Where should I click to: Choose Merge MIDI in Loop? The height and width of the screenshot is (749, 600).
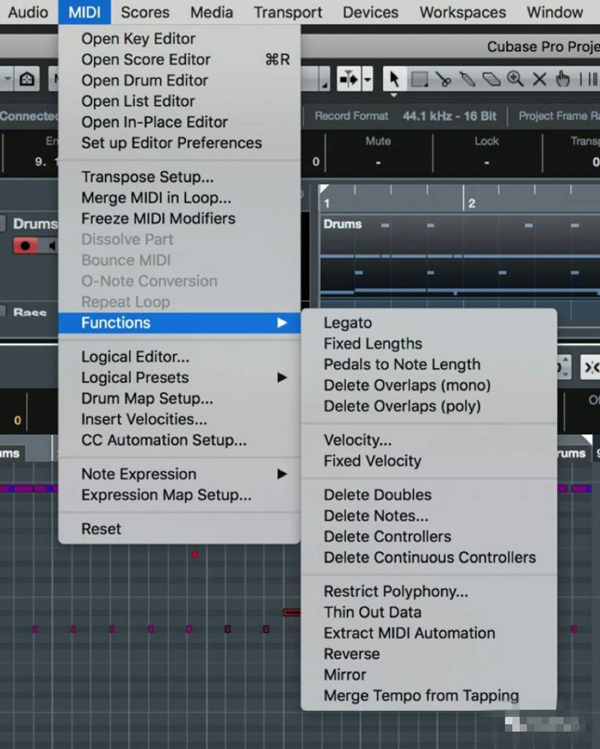coord(179,198)
